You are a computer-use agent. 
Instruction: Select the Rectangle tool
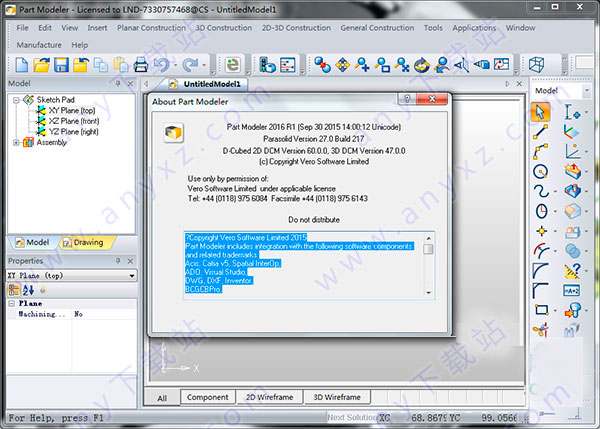[x=541, y=310]
